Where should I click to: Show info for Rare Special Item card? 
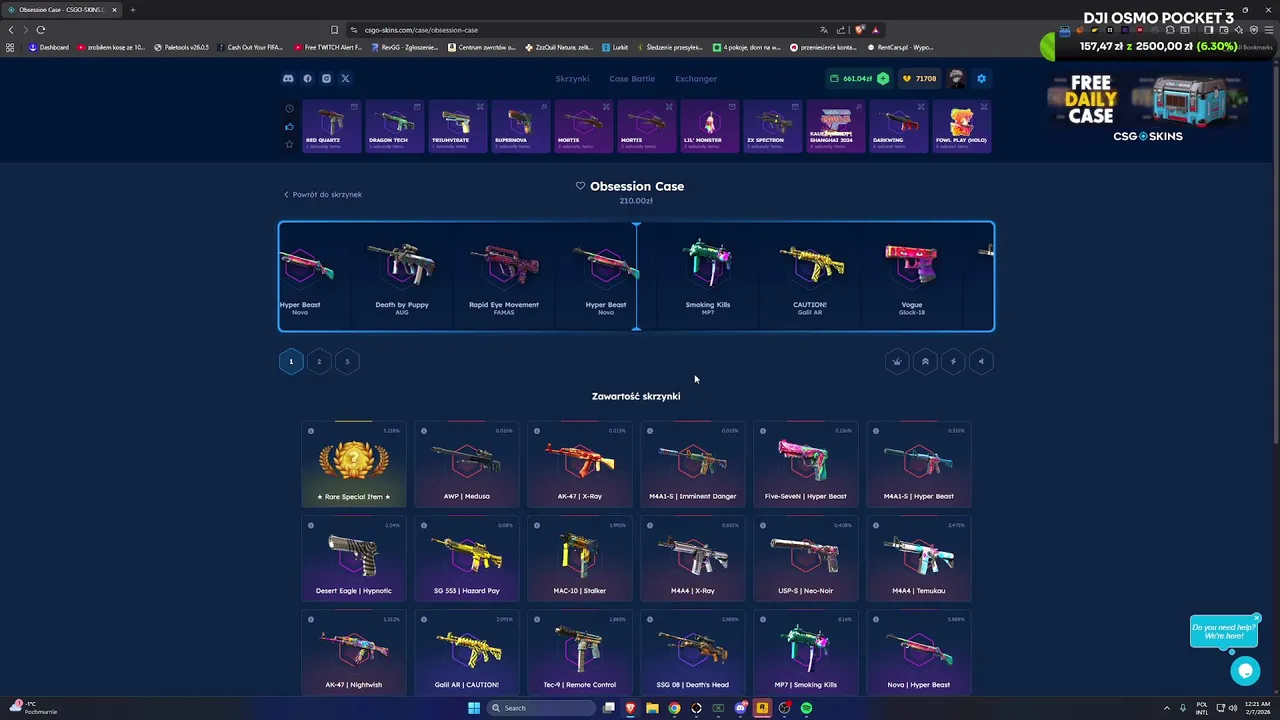click(x=311, y=431)
